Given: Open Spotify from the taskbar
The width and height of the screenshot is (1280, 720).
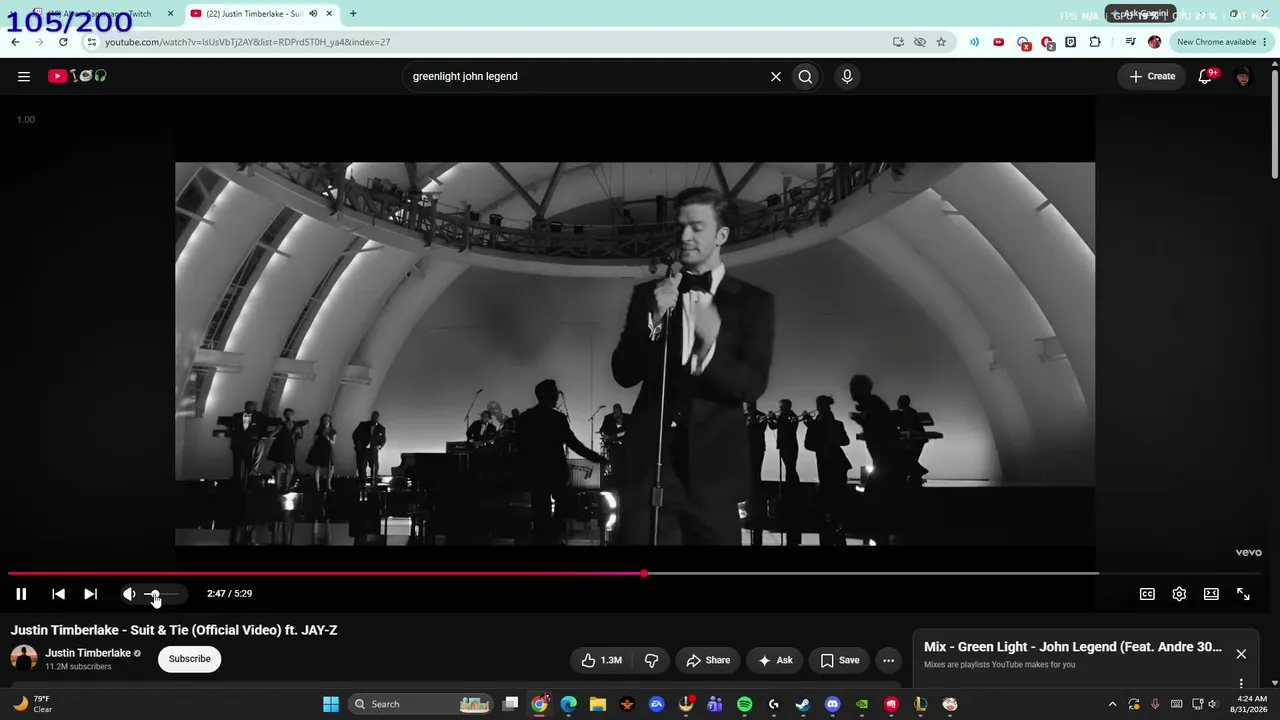Looking at the screenshot, I should coord(744,704).
